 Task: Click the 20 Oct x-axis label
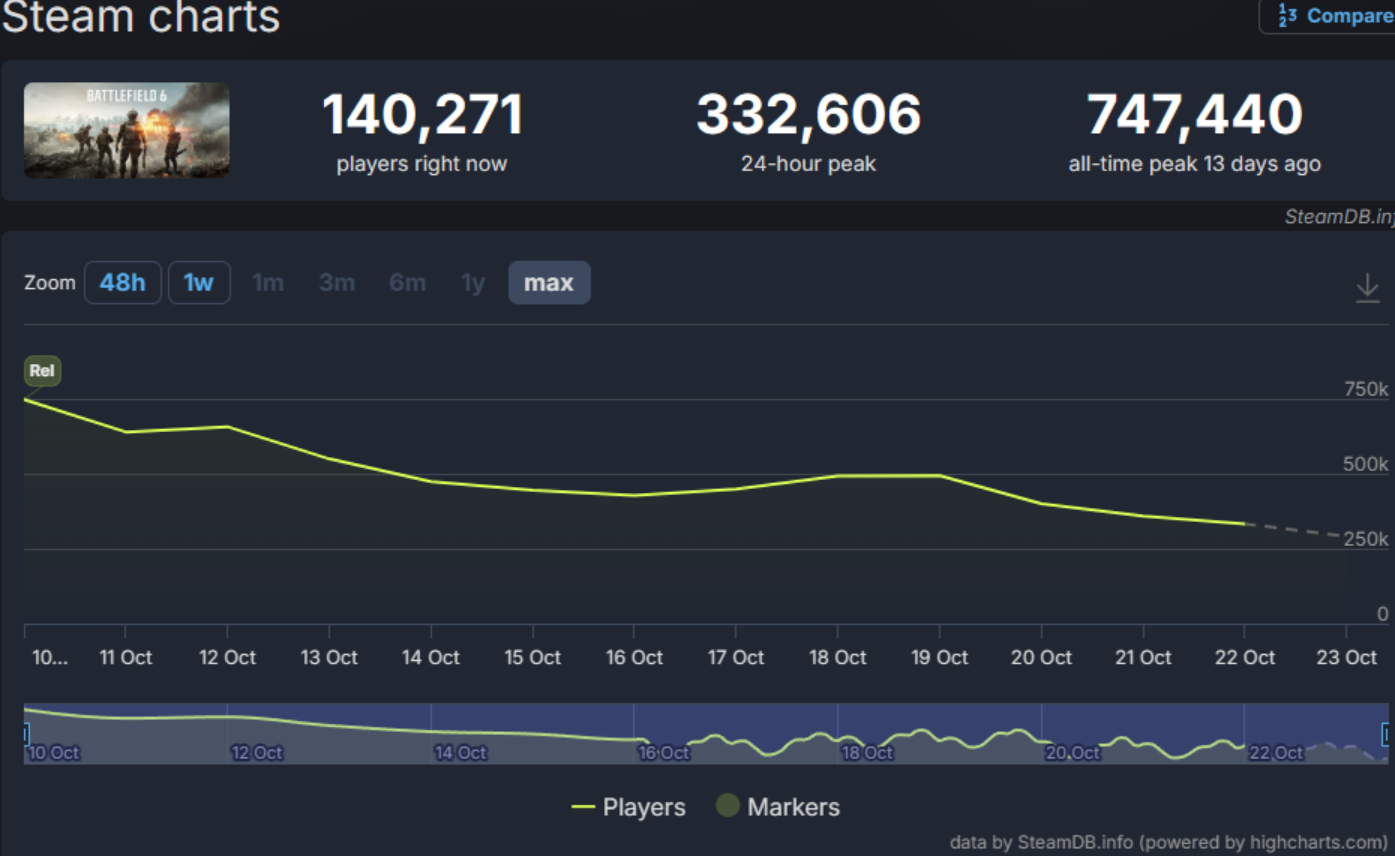click(x=1041, y=657)
